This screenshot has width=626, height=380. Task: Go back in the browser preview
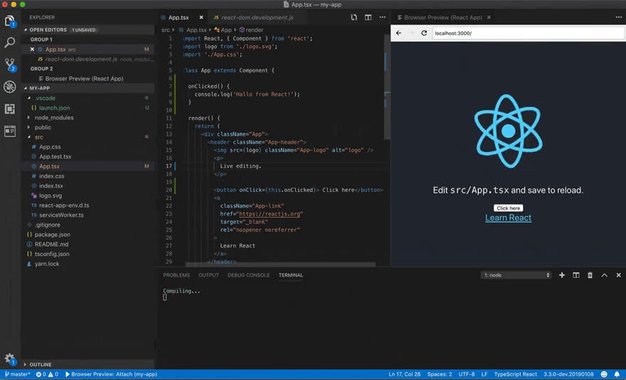(x=398, y=33)
